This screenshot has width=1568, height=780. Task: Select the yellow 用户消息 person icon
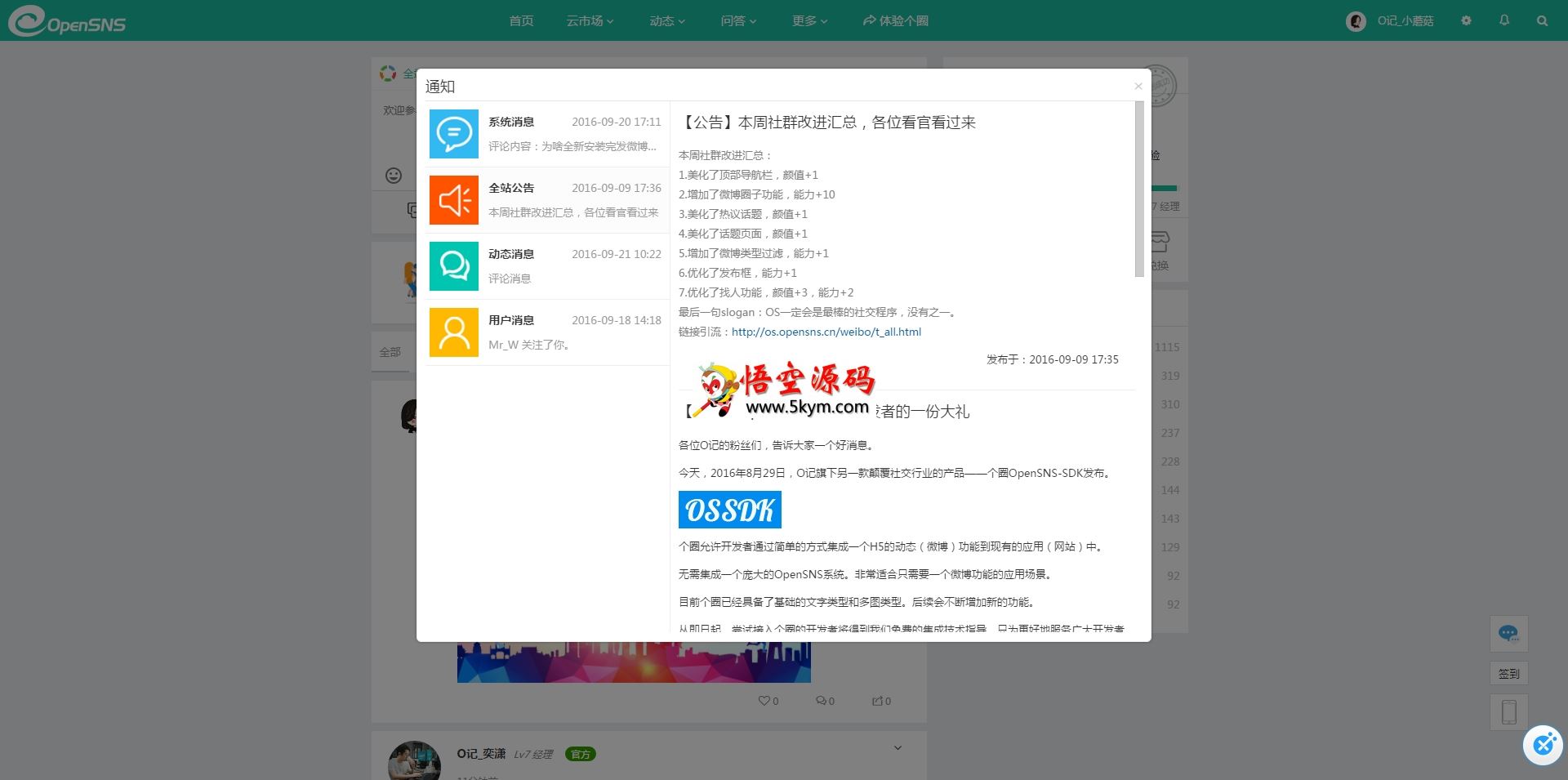pos(454,332)
